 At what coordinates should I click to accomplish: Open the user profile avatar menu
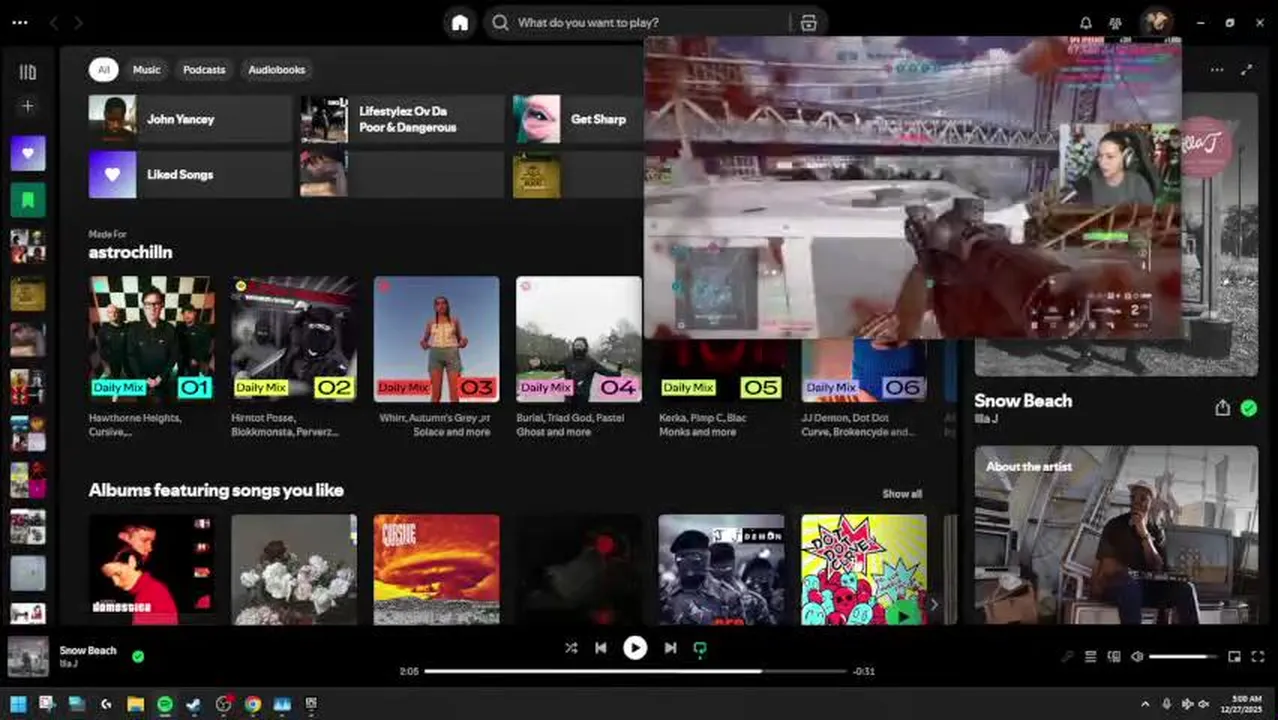(x=1156, y=22)
